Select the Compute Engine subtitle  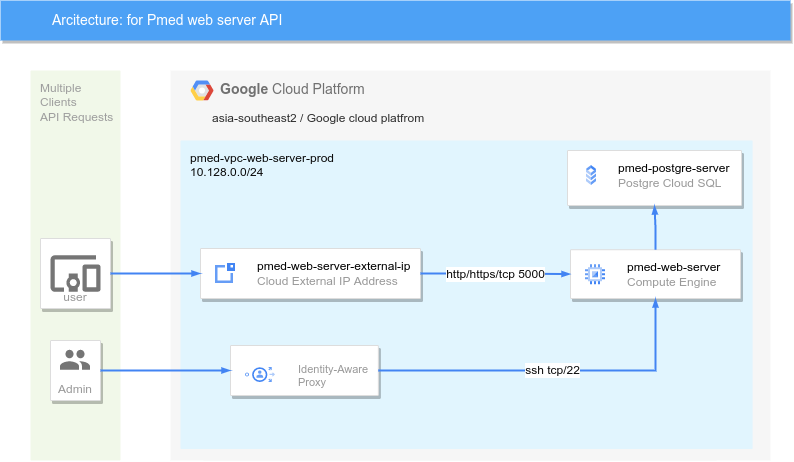tap(671, 282)
